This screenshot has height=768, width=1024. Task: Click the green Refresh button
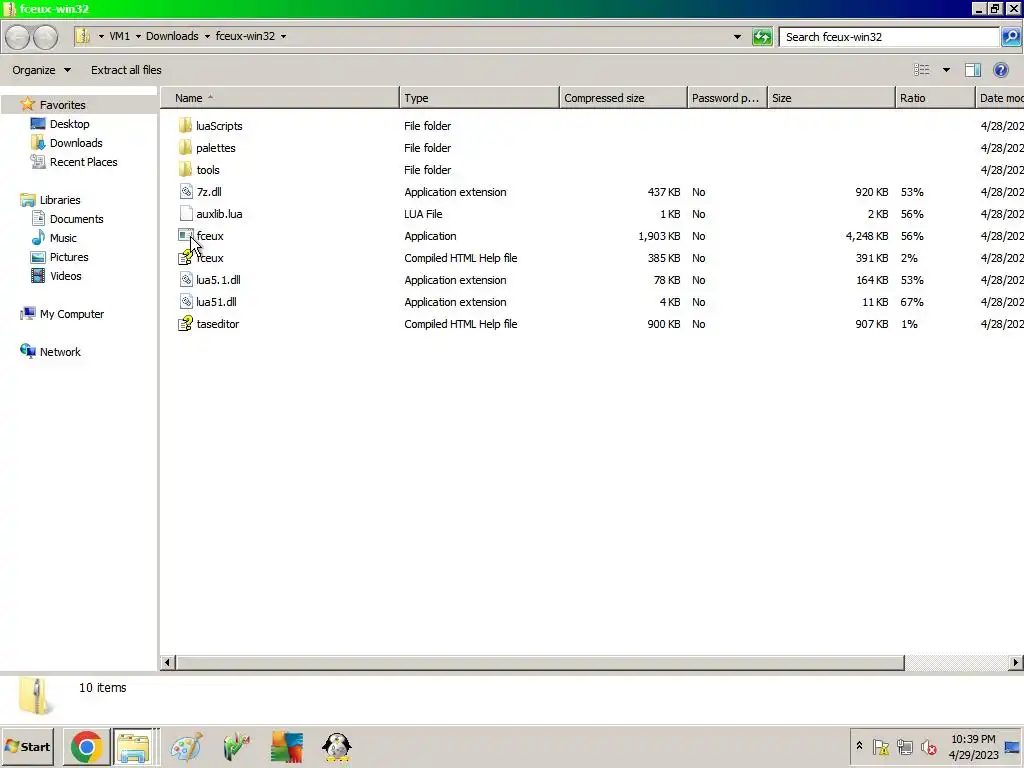click(x=762, y=37)
